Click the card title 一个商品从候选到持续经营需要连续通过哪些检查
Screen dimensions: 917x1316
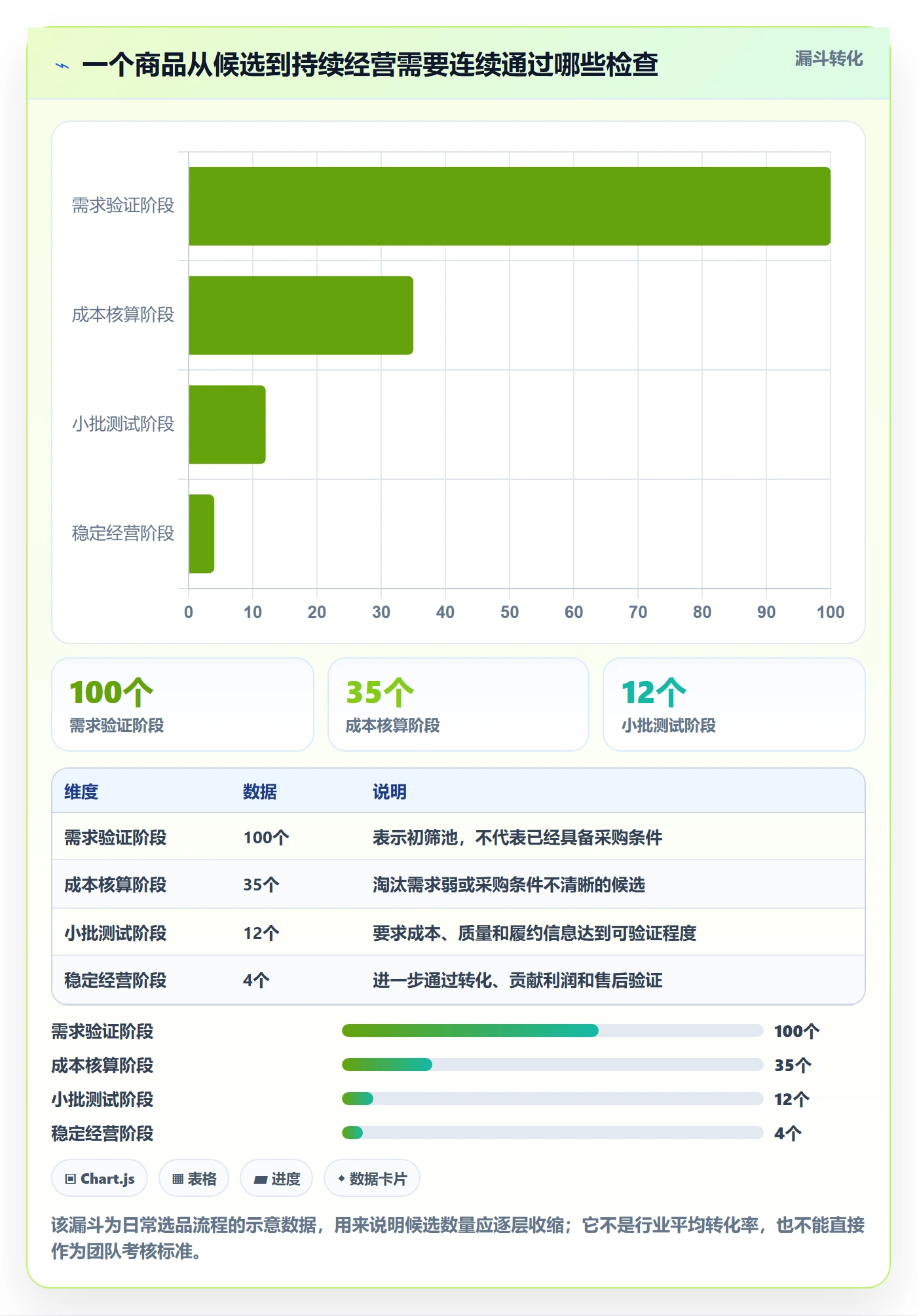click(370, 65)
